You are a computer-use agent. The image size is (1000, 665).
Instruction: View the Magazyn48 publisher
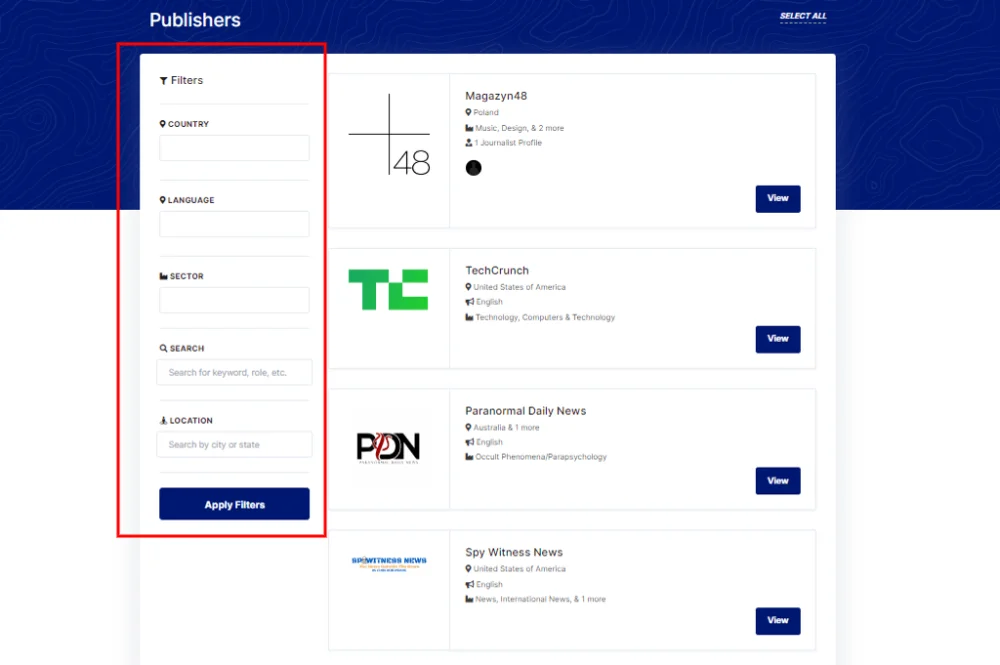[x=778, y=198]
